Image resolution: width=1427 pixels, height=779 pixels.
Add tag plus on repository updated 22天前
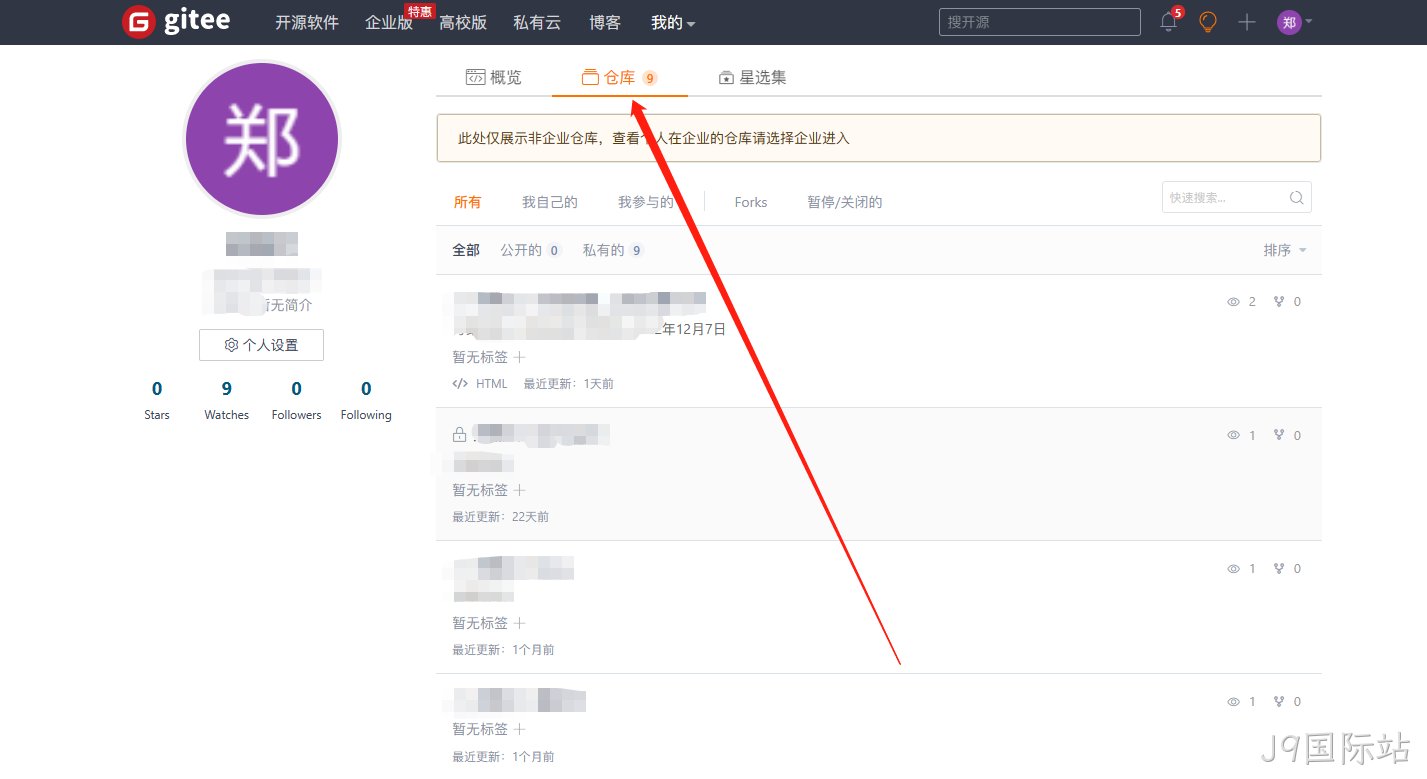point(519,490)
